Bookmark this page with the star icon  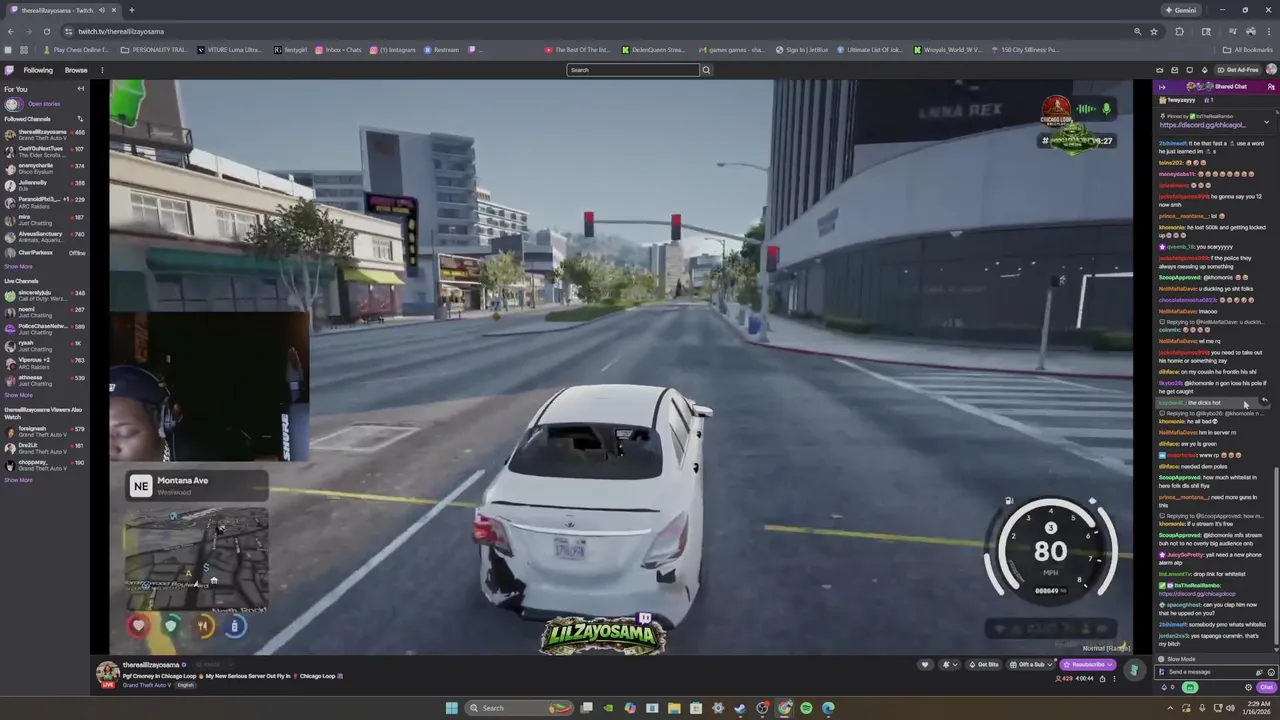click(1154, 31)
